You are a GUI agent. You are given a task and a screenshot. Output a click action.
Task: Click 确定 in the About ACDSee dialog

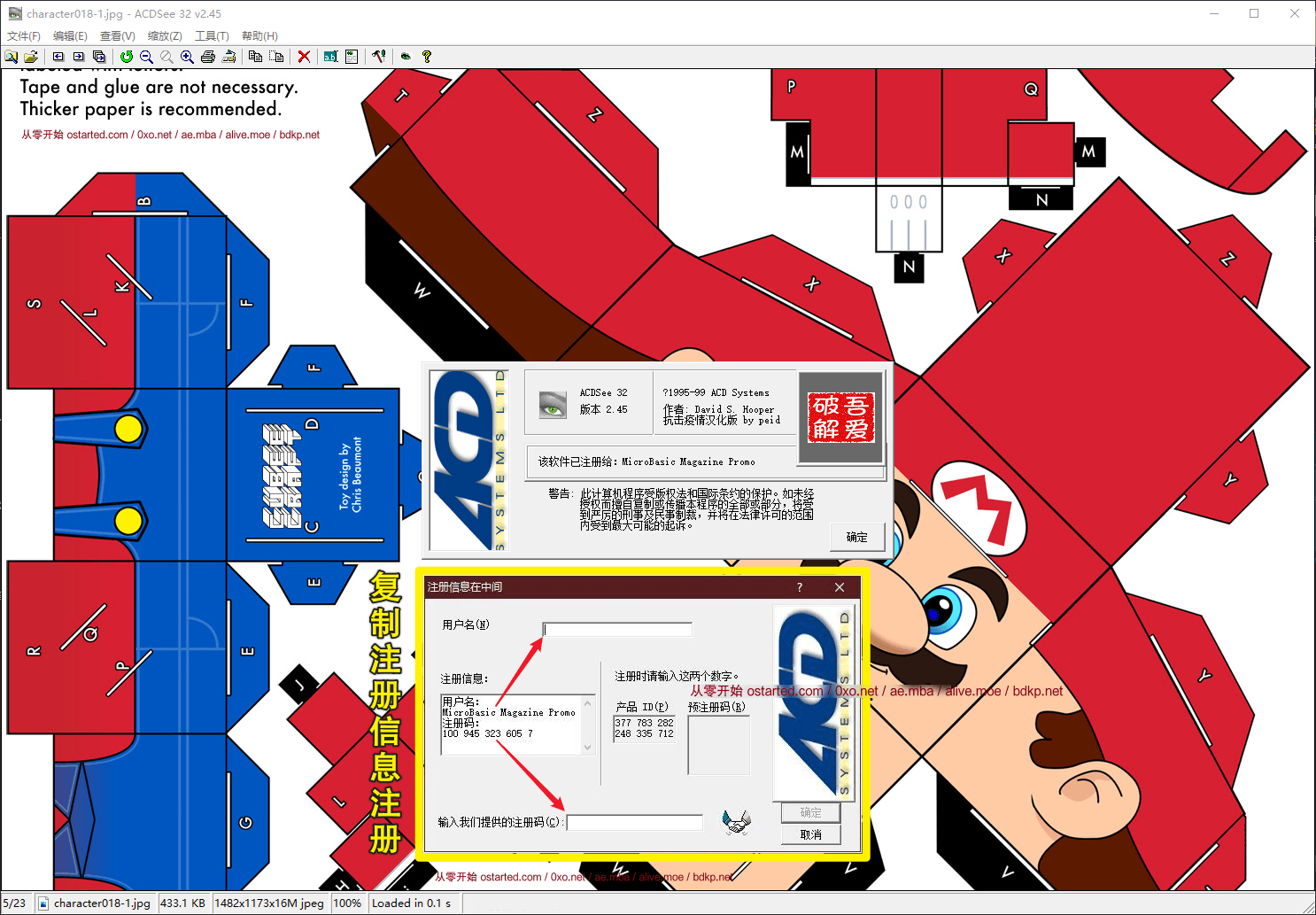point(857,537)
